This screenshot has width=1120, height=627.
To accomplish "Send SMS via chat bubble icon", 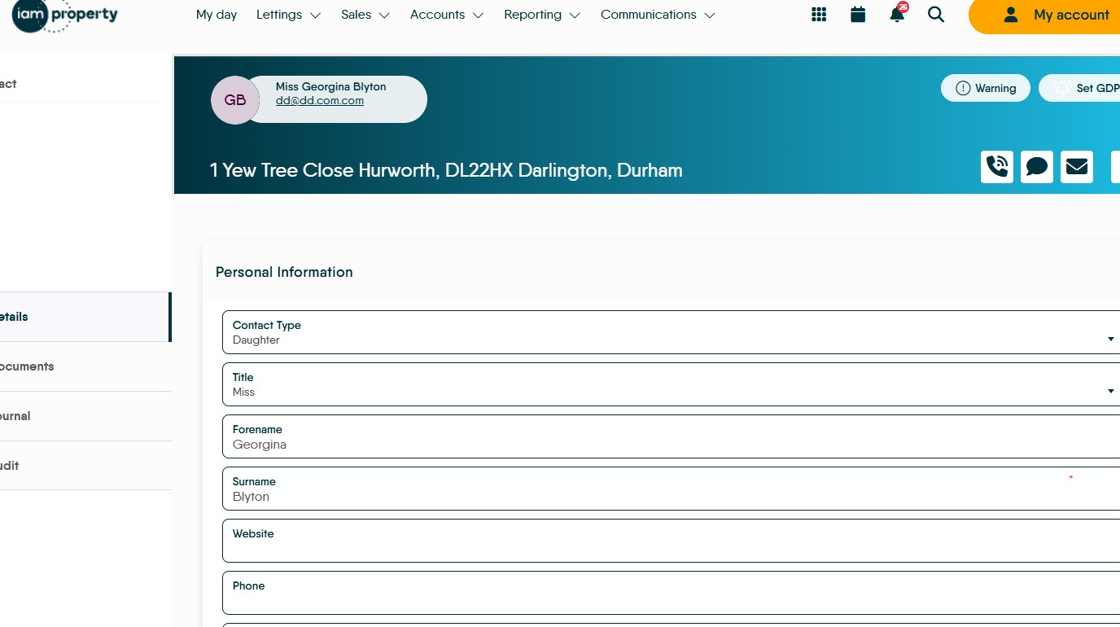I will click(1036, 166).
